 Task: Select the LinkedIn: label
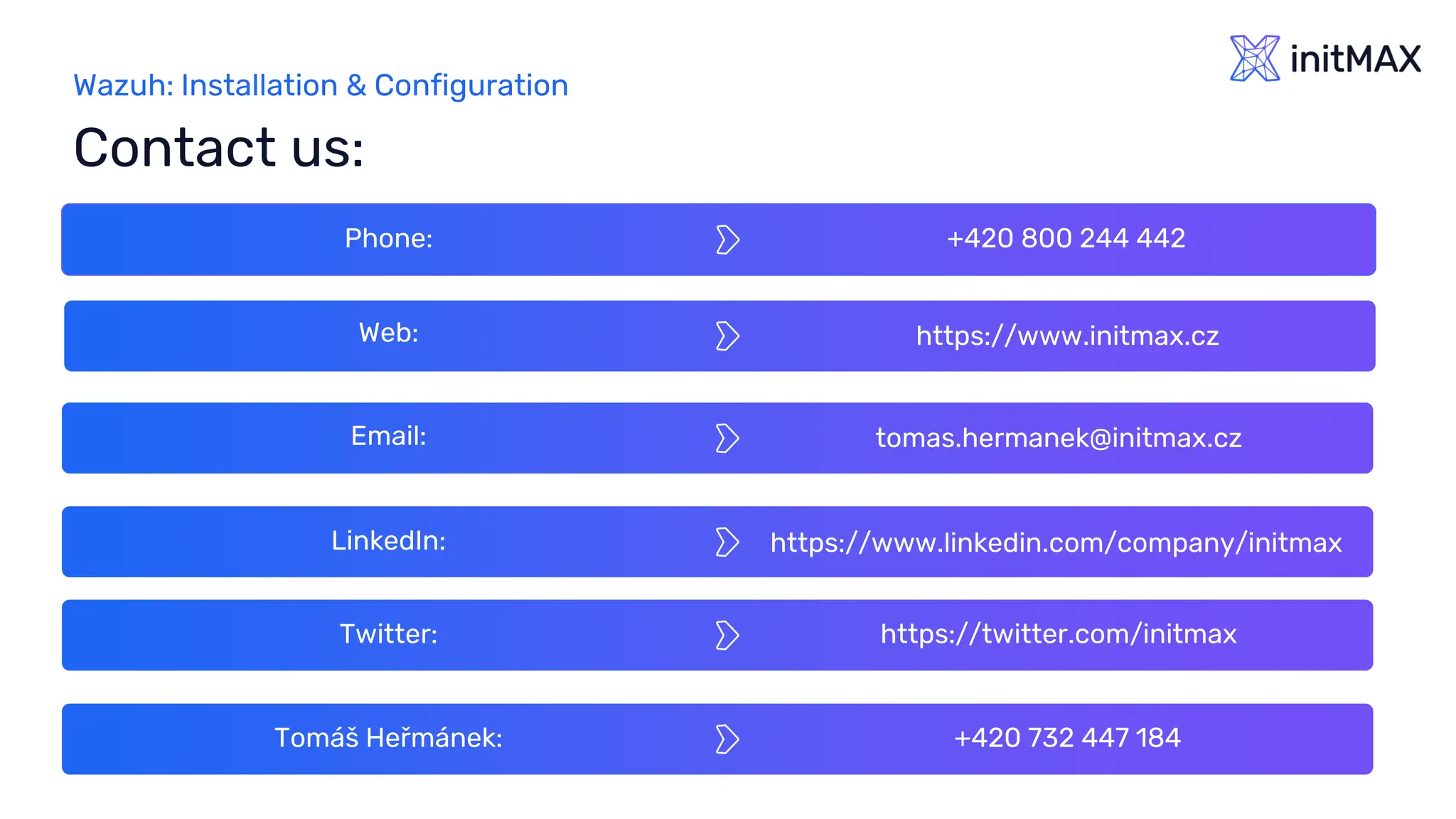pos(388,541)
